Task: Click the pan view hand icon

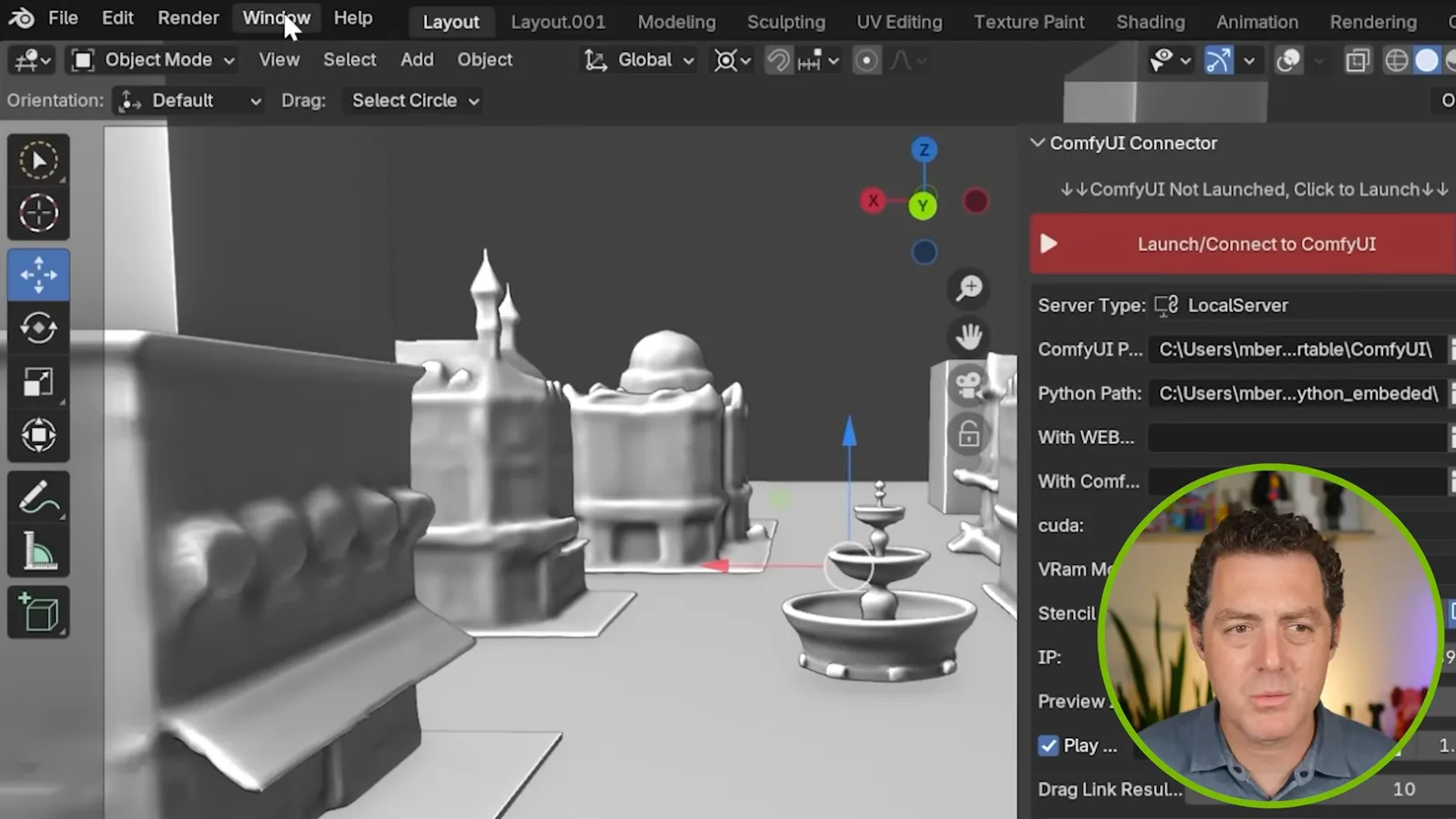Action: [969, 337]
